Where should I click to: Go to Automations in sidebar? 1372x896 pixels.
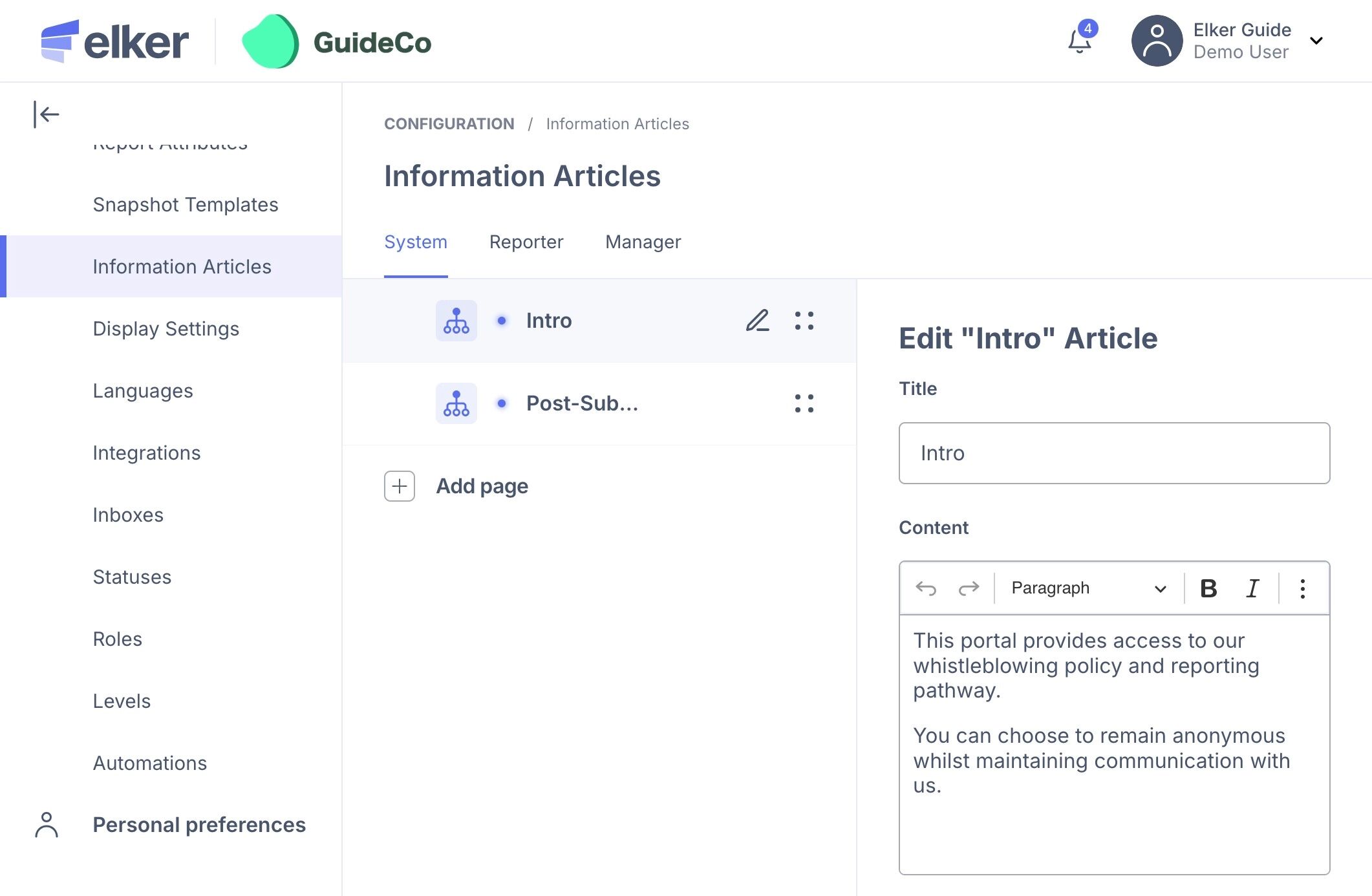point(149,763)
